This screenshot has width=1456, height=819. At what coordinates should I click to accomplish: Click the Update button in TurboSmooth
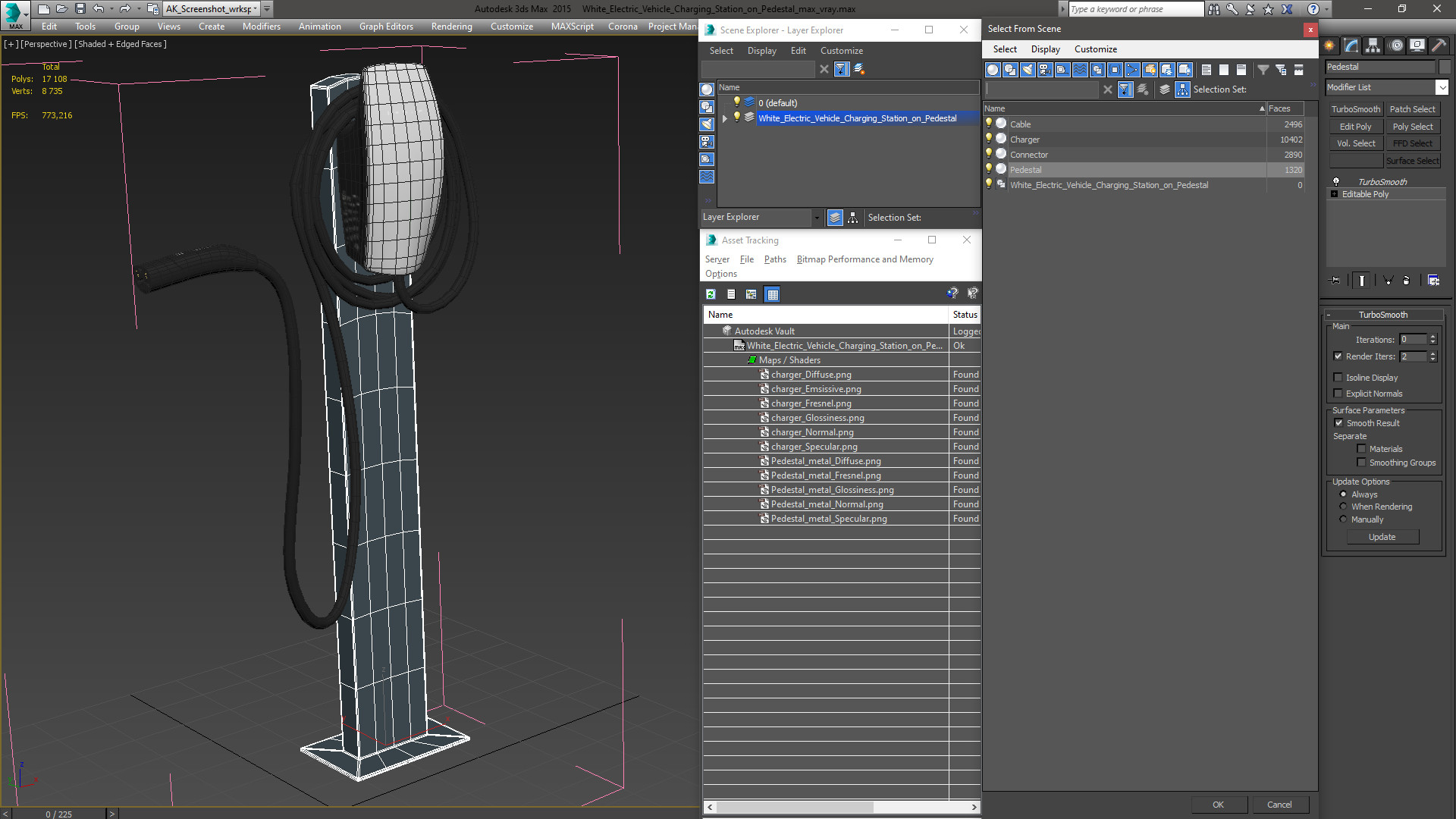[1382, 537]
